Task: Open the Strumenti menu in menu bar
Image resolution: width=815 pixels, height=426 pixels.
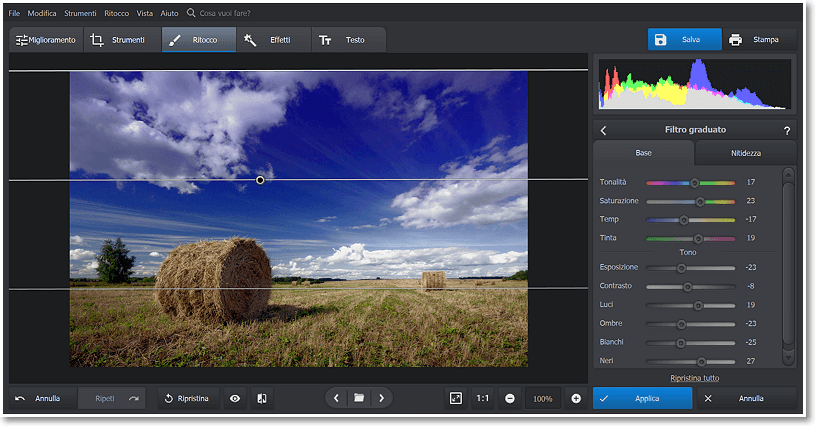Action: [x=80, y=13]
